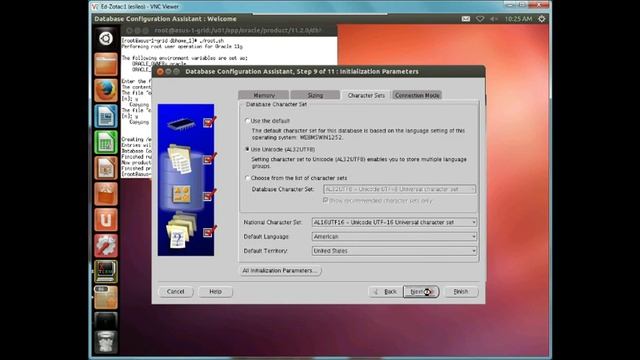640x360 pixels.
Task: Open the session gear menu
Action: 542,19
